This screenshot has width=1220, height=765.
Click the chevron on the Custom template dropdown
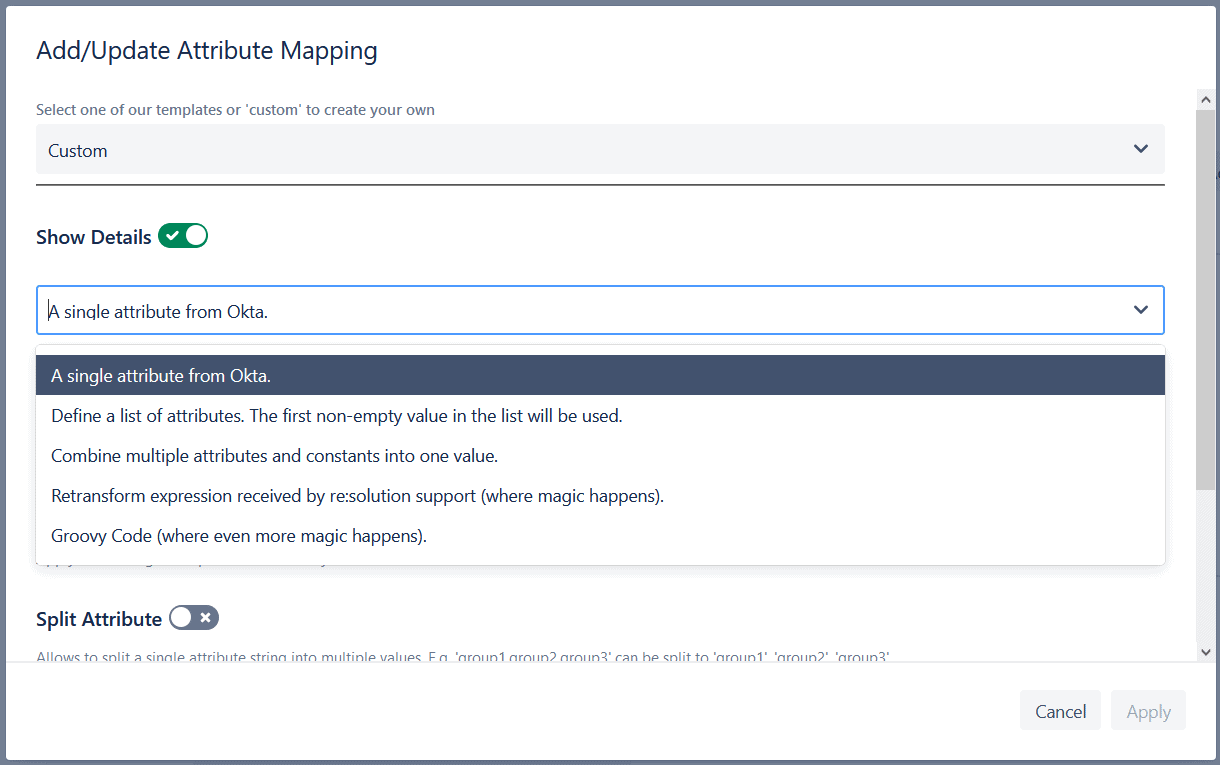pyautogui.click(x=1140, y=148)
